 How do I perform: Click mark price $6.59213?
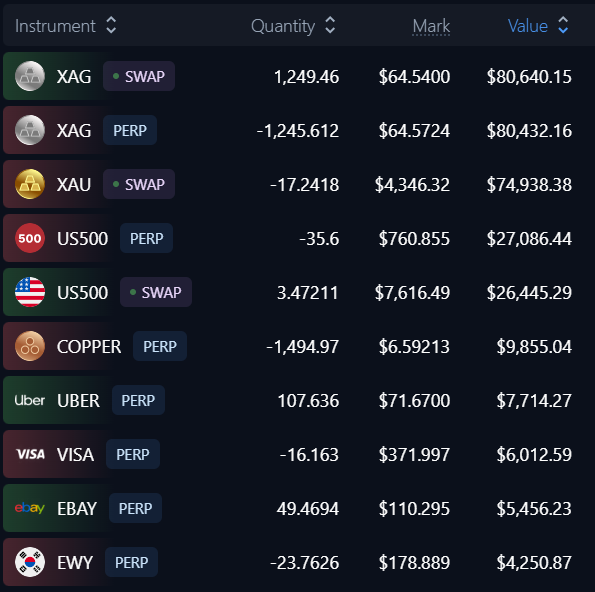(414, 347)
